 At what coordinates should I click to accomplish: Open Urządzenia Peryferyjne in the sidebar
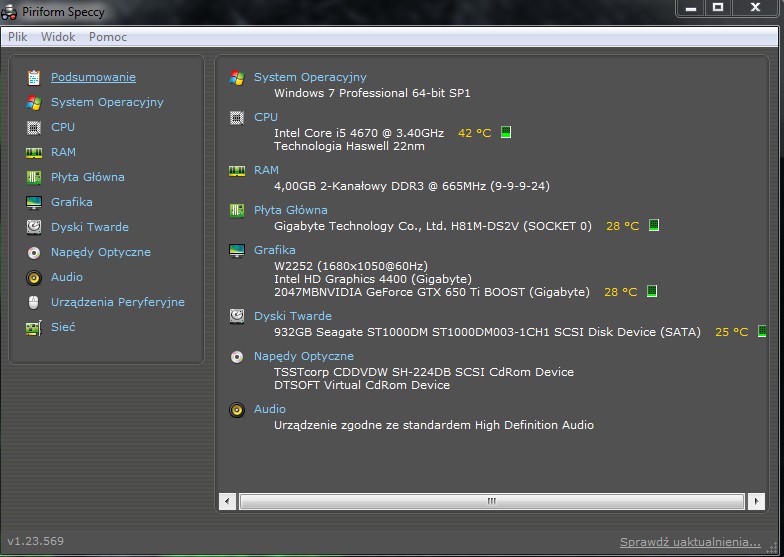(x=118, y=302)
